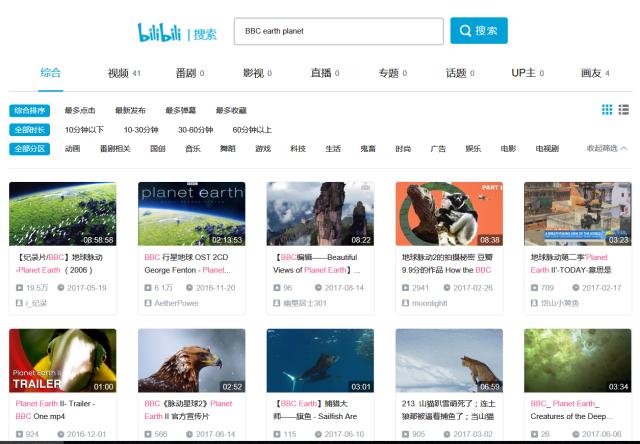Open the 03:34 green deep sea thumbnail
The height and width of the screenshot is (444, 640).
(578, 361)
